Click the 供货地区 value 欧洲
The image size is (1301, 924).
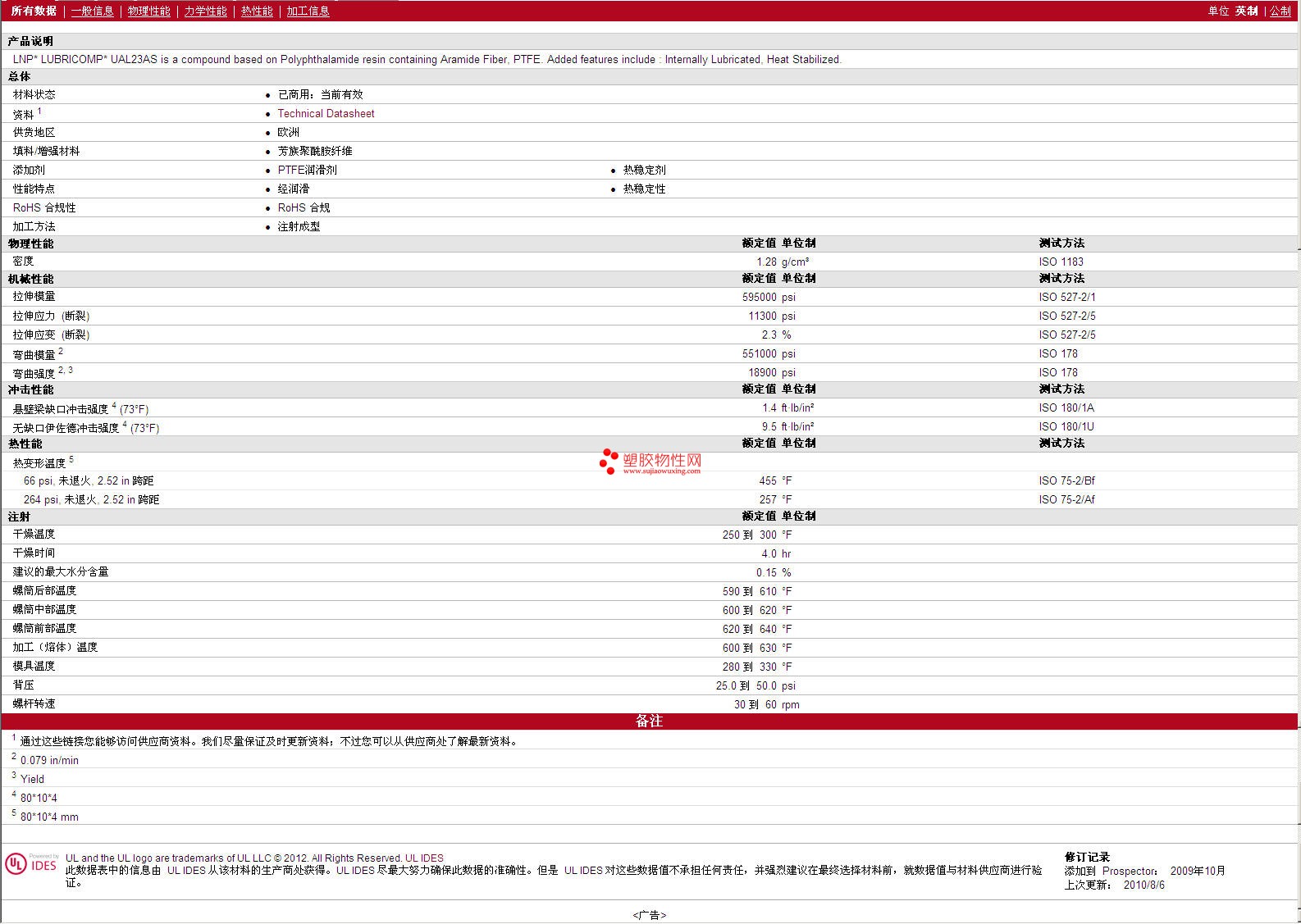[288, 132]
